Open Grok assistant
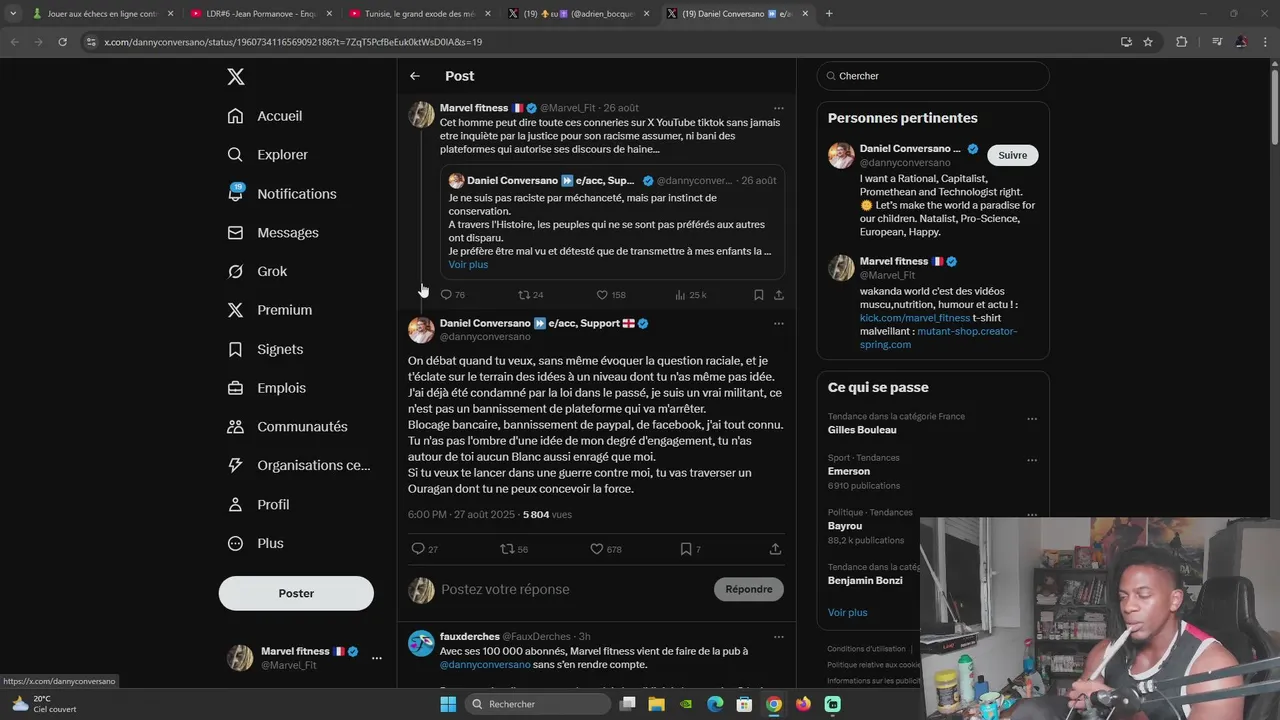 pos(257,271)
